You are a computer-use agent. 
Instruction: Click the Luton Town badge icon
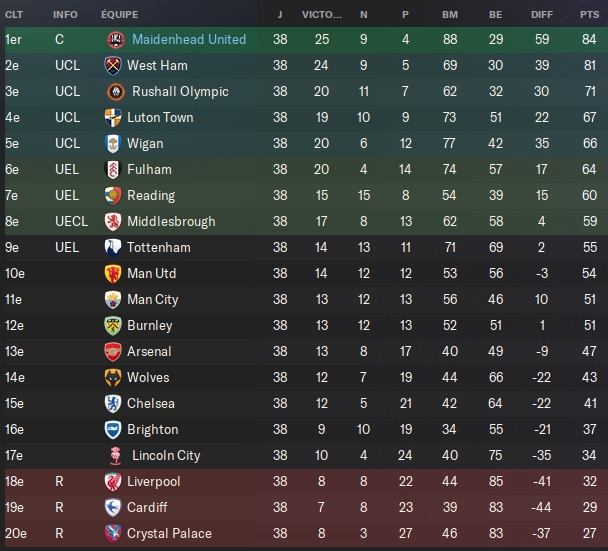tap(114, 117)
